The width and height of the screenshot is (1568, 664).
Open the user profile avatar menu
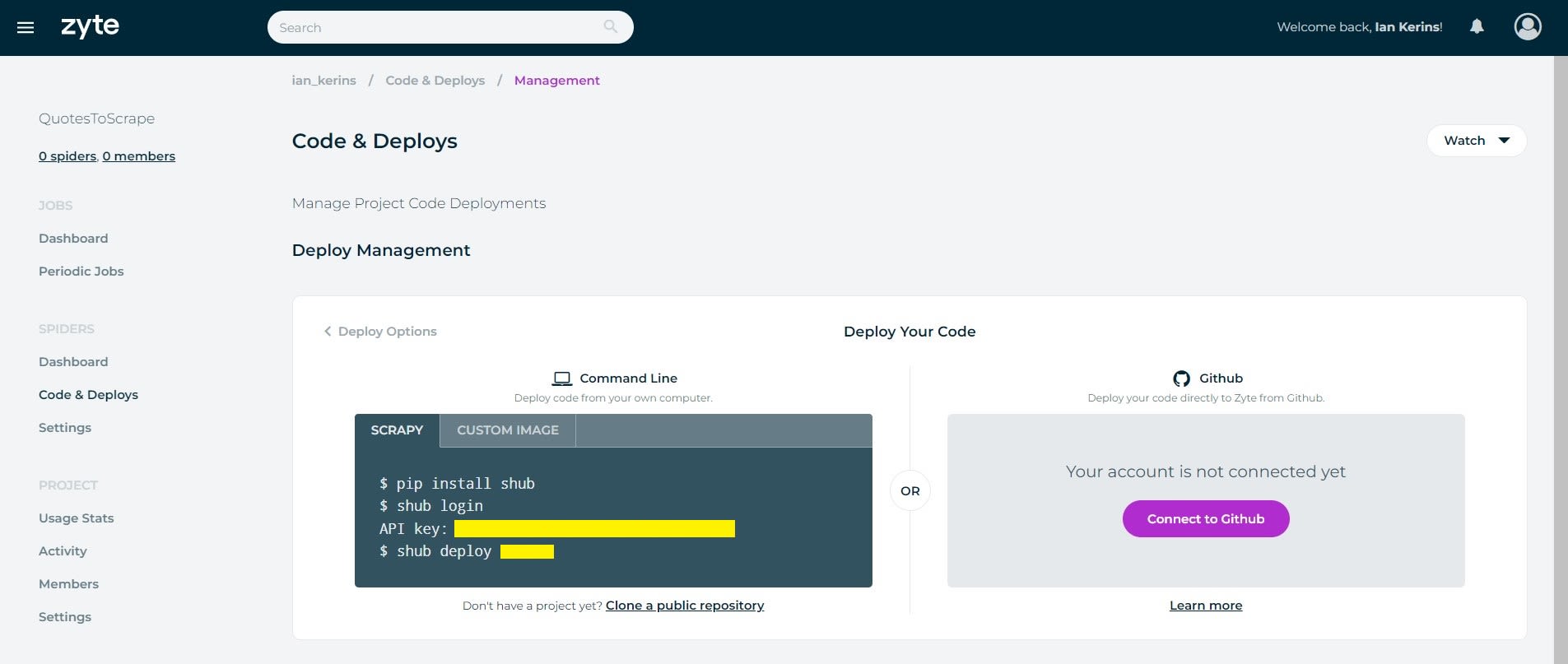click(1528, 26)
